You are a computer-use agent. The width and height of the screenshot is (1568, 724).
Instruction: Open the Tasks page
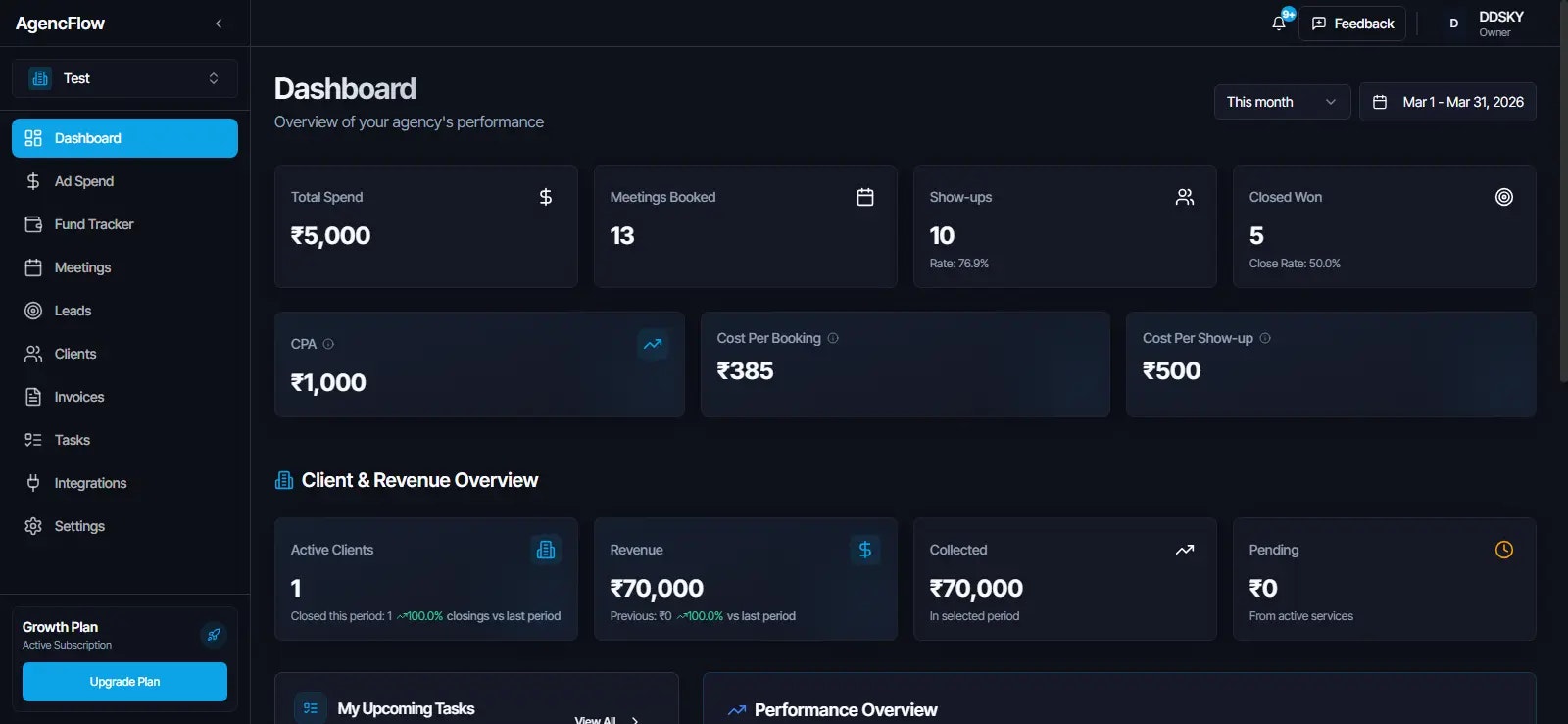click(x=124, y=440)
